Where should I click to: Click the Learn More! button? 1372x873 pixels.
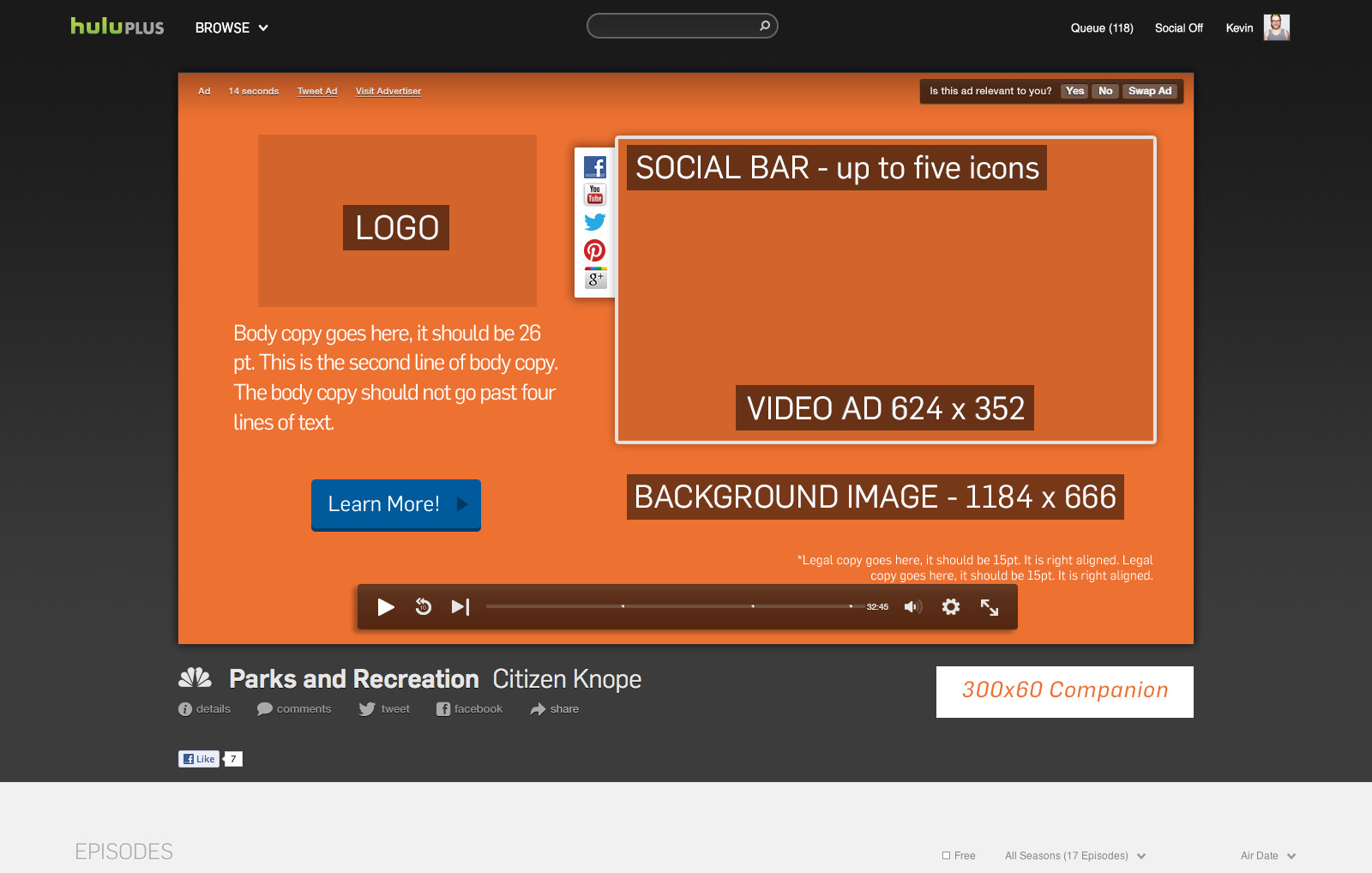396,504
